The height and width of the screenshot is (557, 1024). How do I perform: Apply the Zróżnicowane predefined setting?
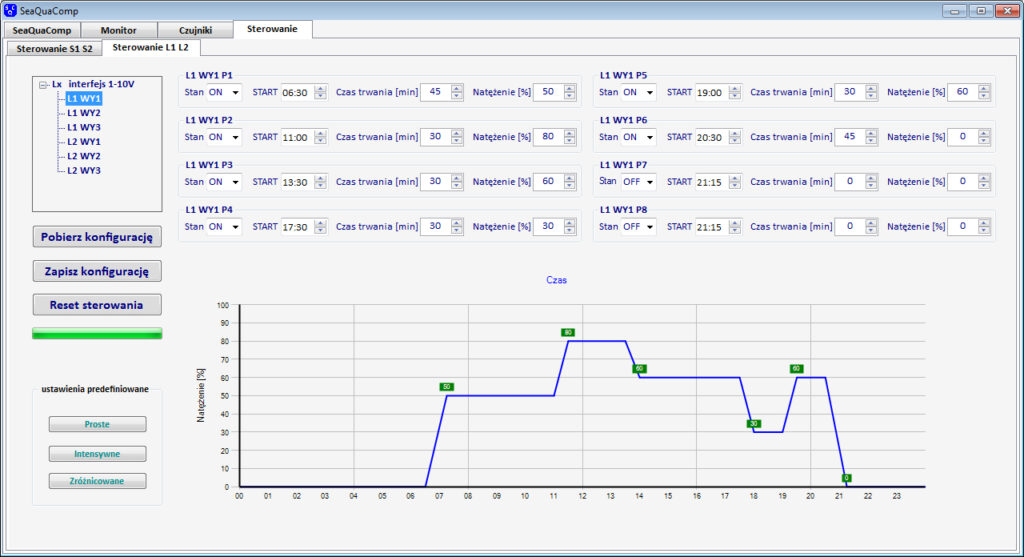(97, 481)
